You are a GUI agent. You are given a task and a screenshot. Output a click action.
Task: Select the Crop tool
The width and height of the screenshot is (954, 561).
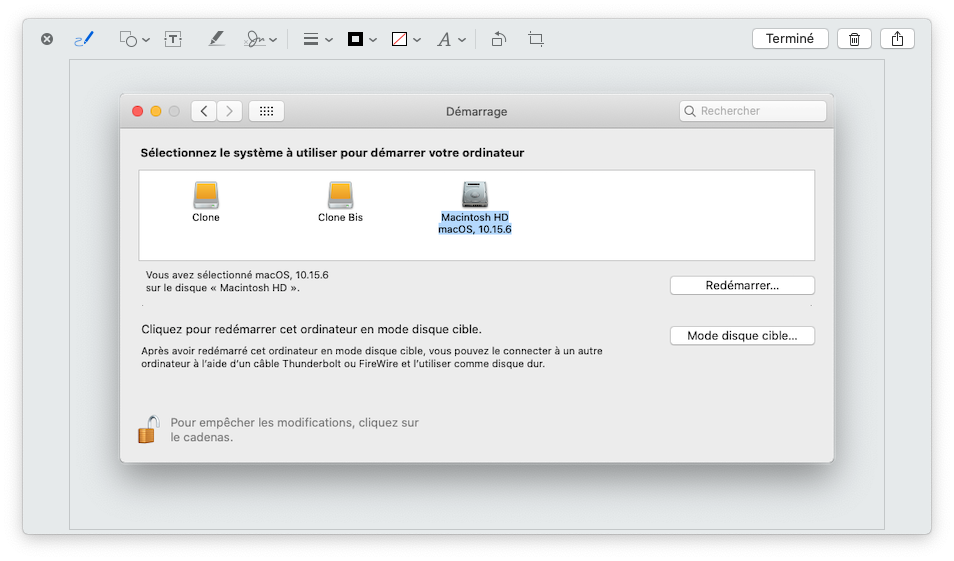tap(536, 39)
